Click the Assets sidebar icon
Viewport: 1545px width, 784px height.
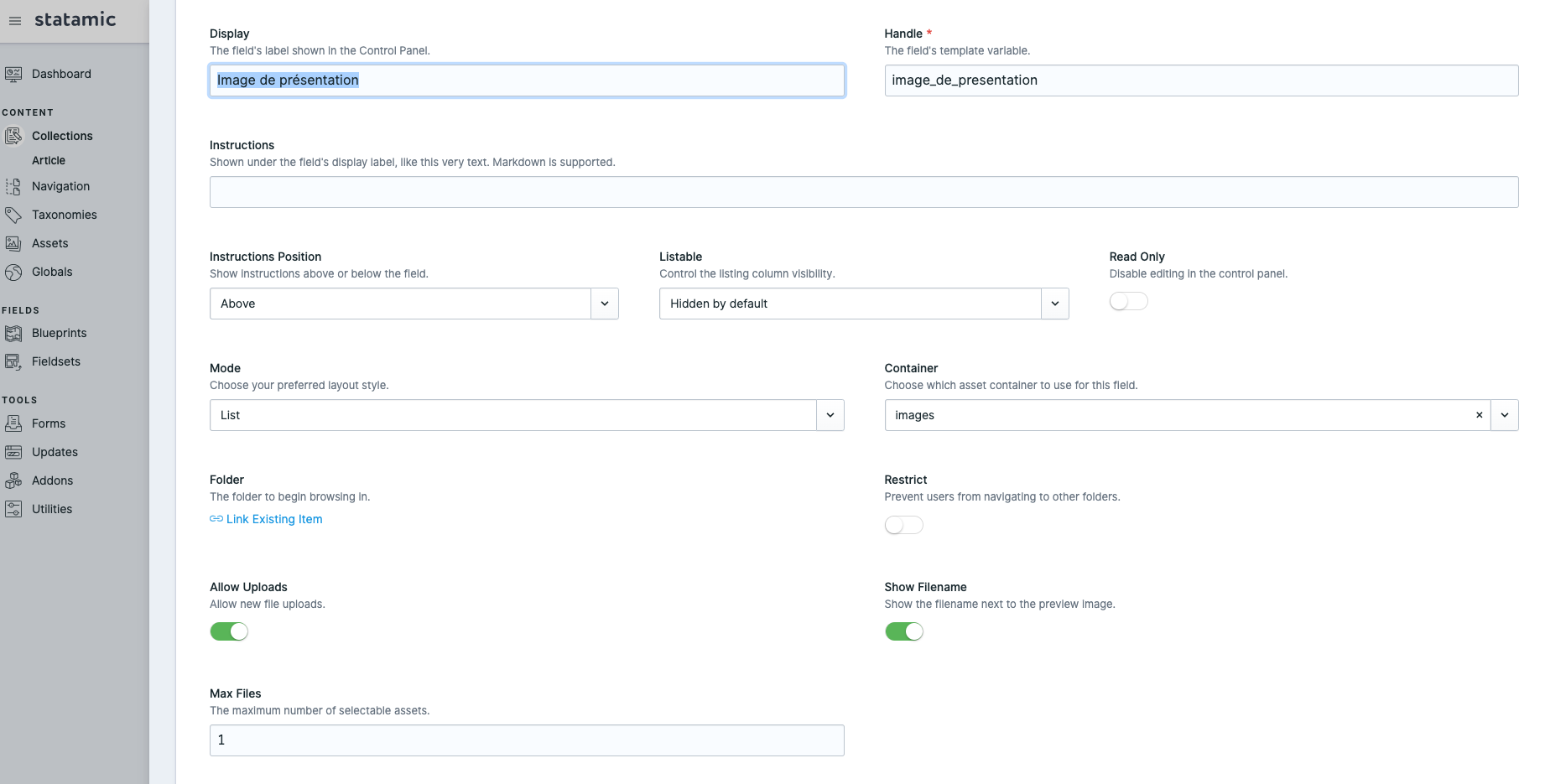click(13, 243)
